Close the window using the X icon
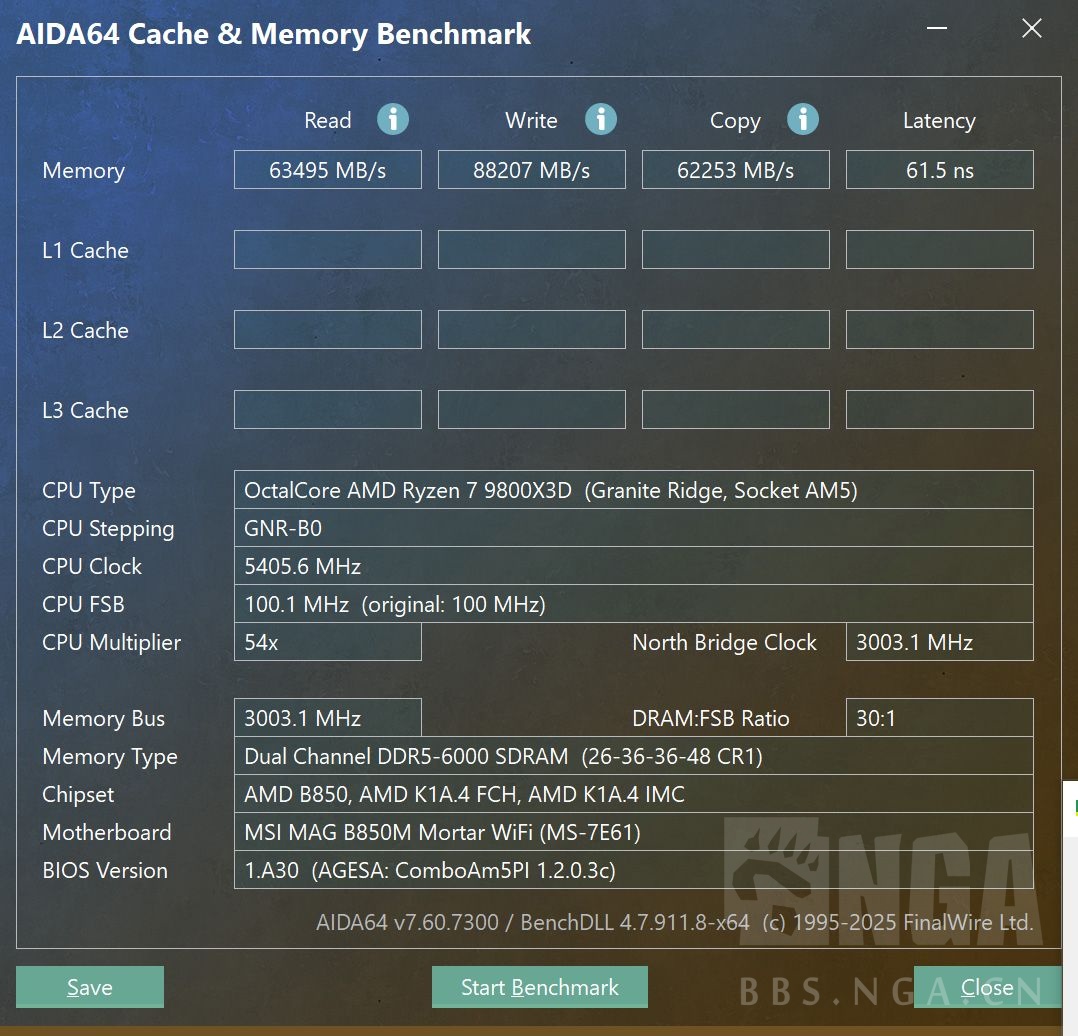This screenshot has width=1078, height=1036. (x=1031, y=29)
